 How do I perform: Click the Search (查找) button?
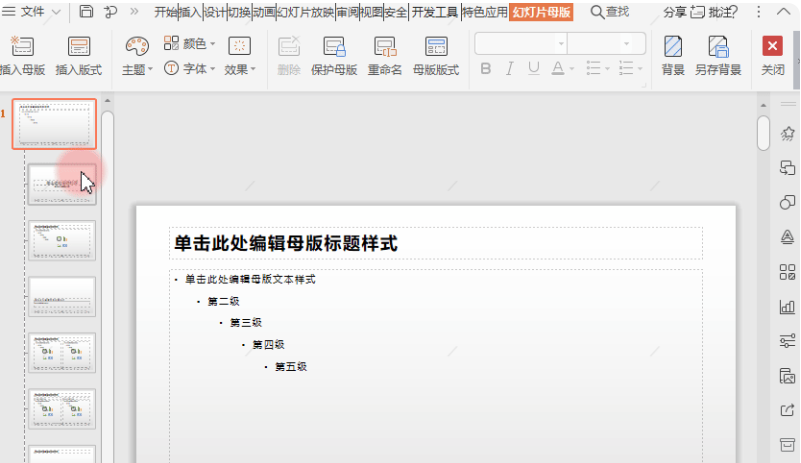click(x=609, y=12)
